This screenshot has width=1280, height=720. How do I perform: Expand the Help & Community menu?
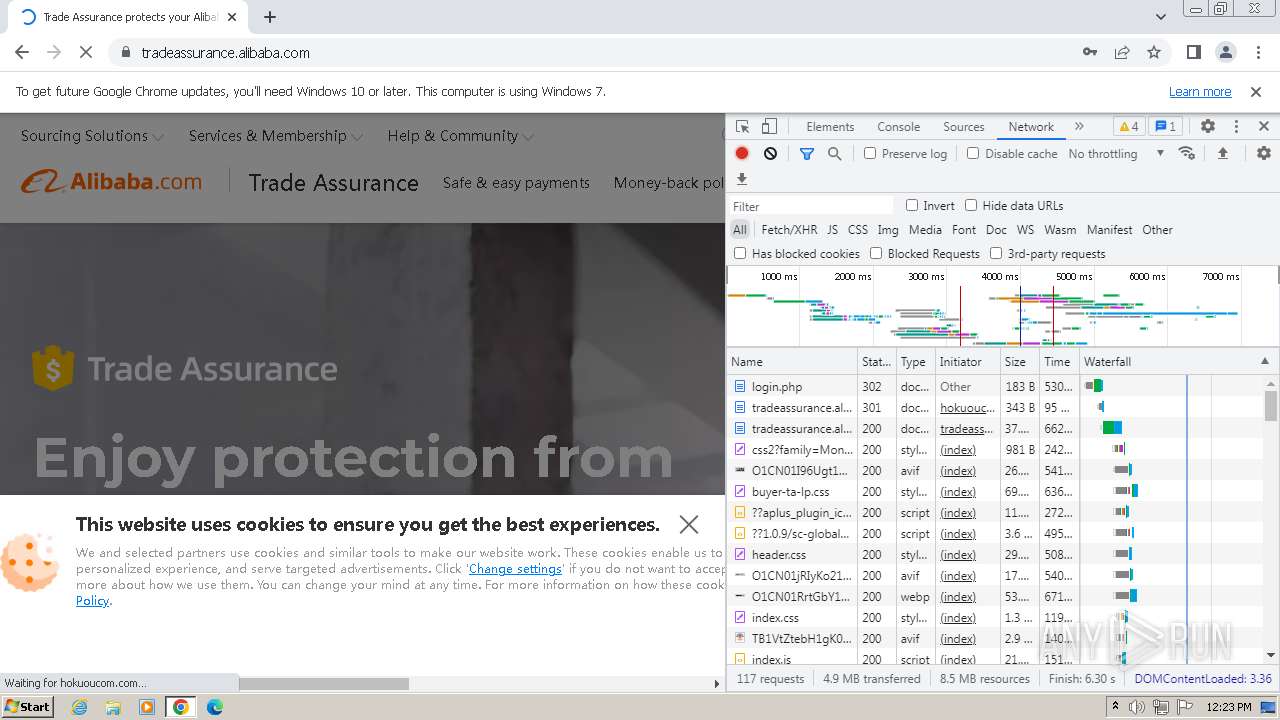(x=460, y=136)
